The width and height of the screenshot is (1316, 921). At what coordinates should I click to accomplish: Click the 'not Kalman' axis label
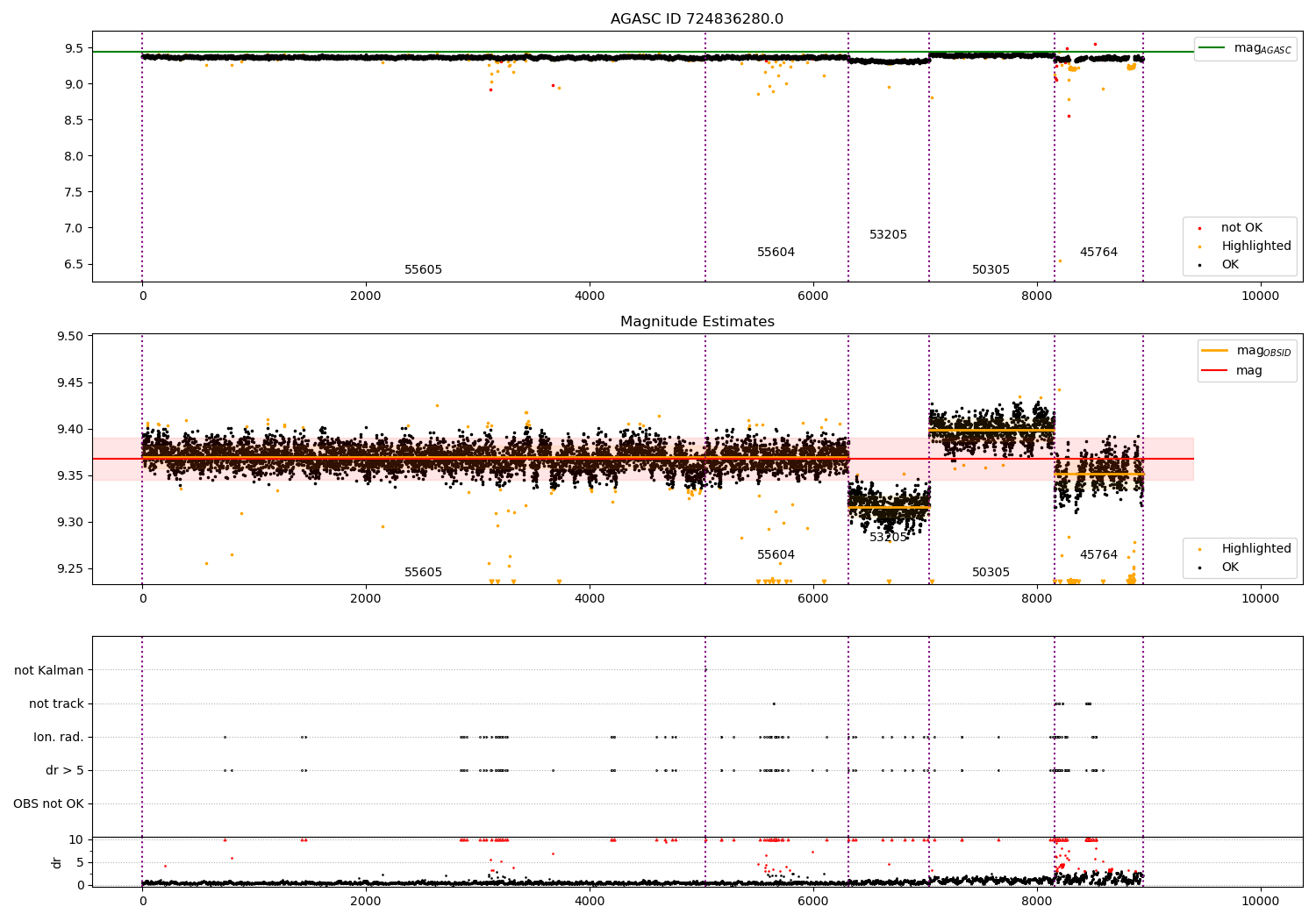tap(49, 671)
